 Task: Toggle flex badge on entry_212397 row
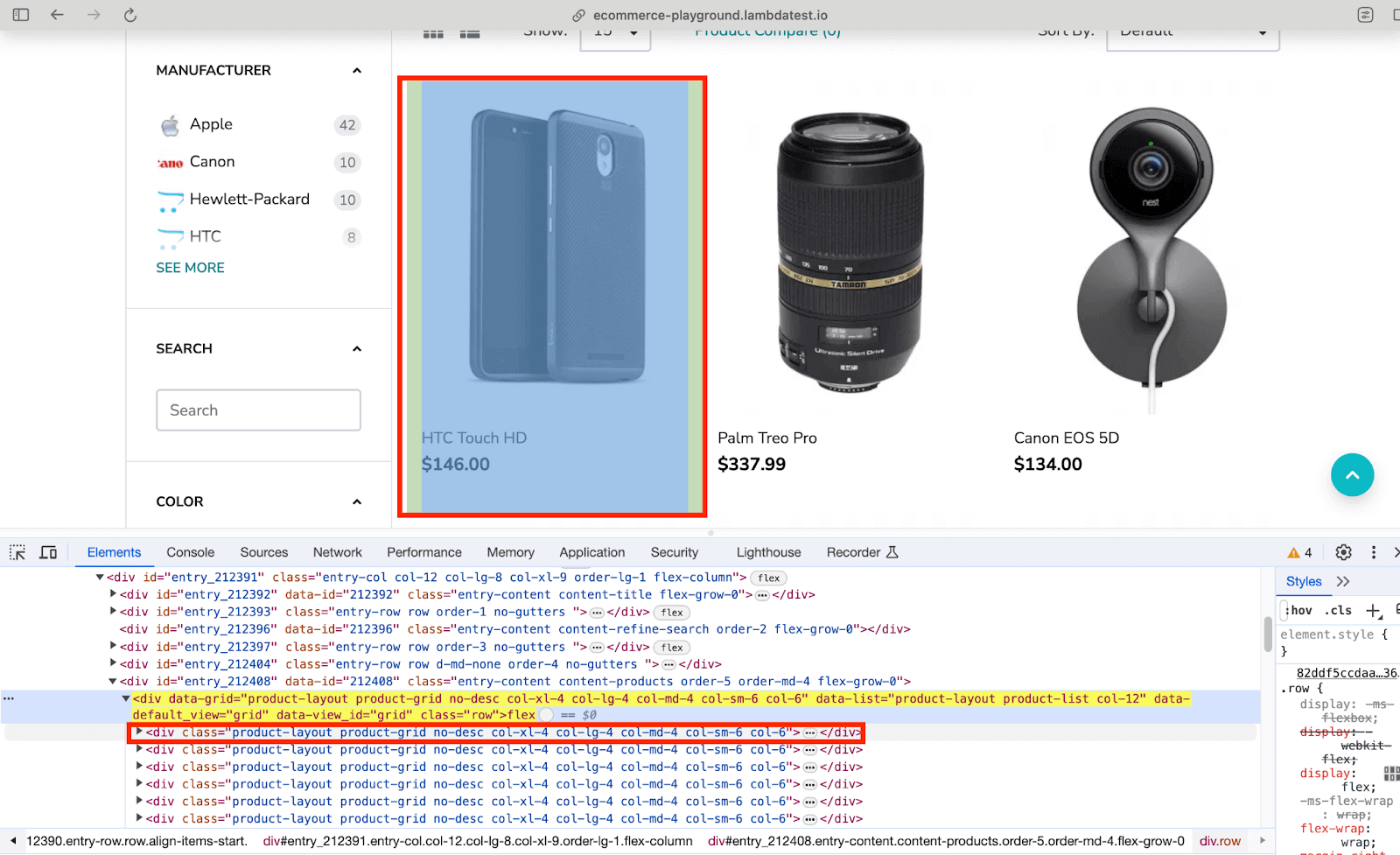pyautogui.click(x=672, y=648)
